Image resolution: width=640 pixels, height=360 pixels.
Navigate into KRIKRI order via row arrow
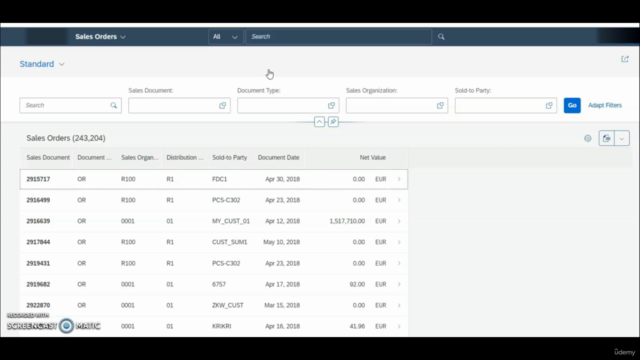tap(399, 326)
